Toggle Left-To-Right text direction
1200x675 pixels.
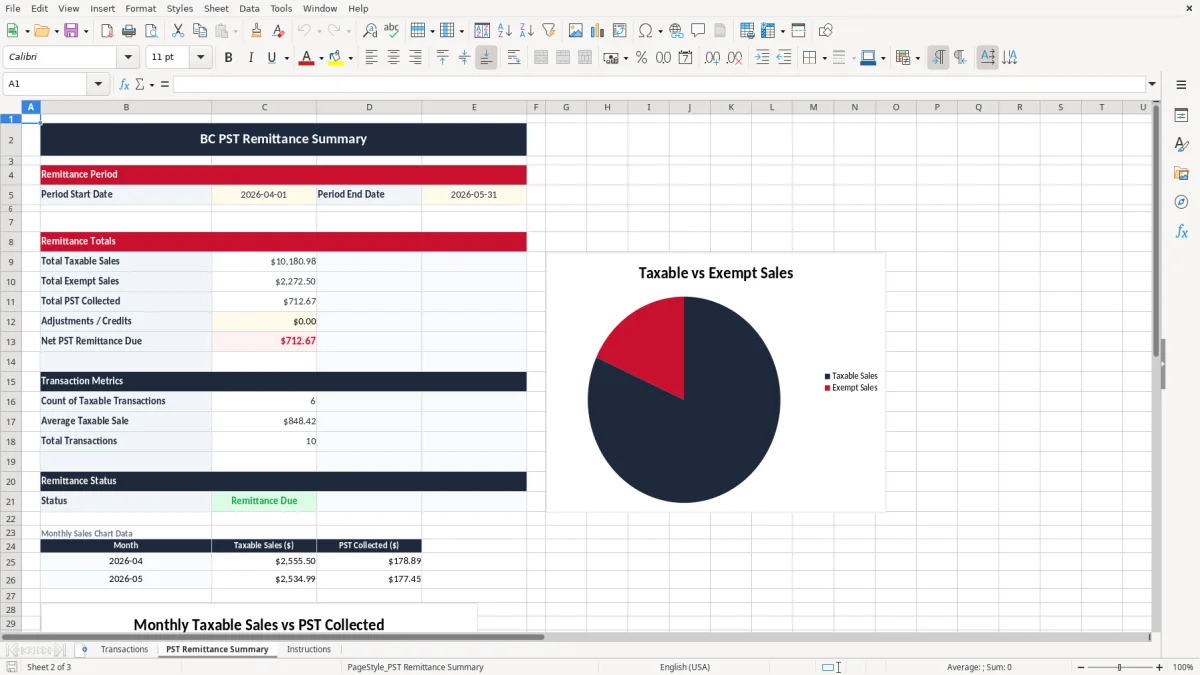(x=938, y=58)
